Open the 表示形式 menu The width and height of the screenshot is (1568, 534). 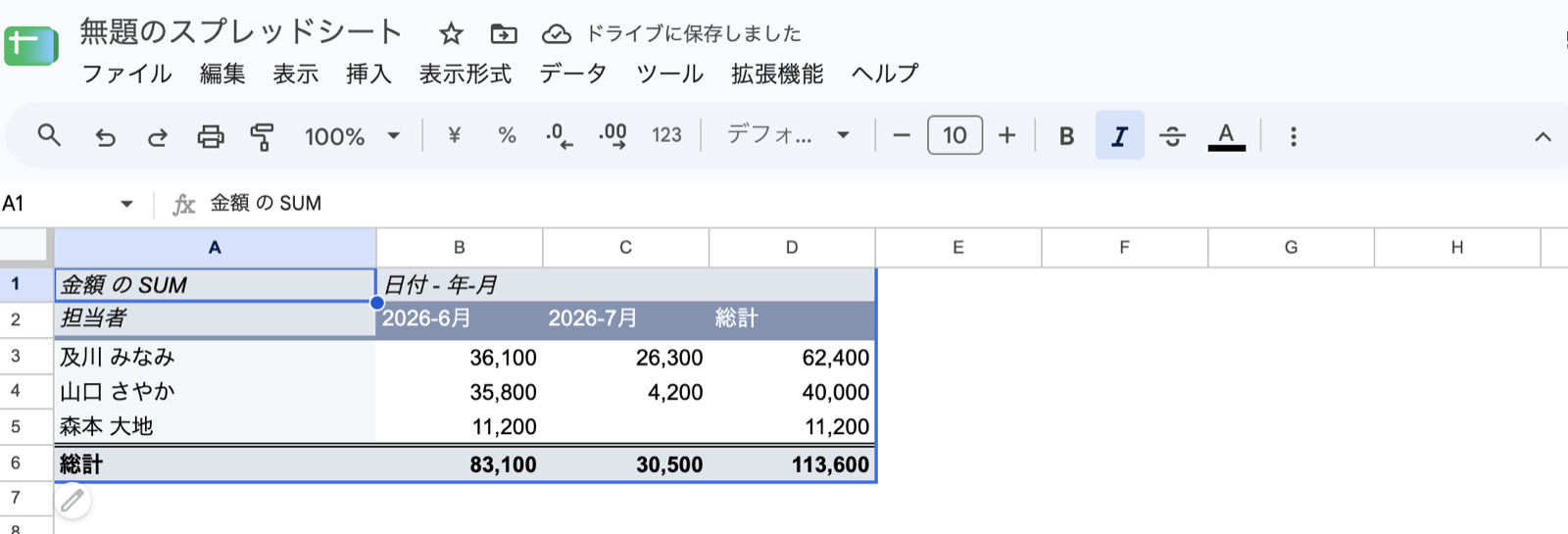click(465, 73)
